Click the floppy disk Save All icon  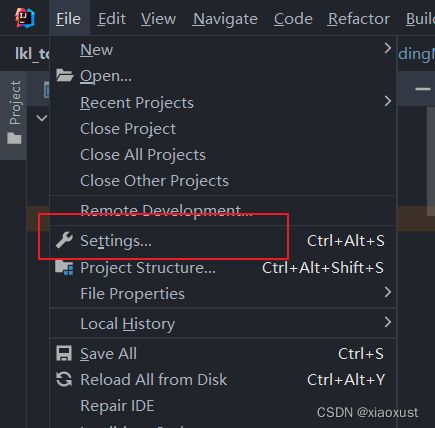64,353
